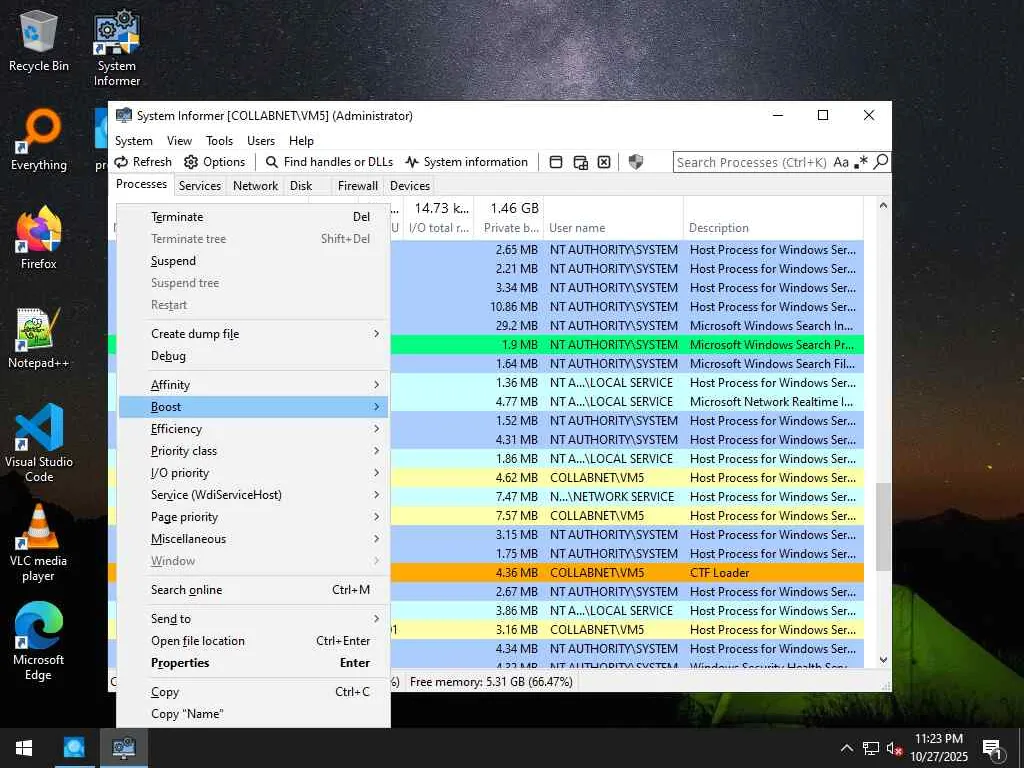Click the search magnifier icon
This screenshot has height=768, width=1024.
click(881, 162)
